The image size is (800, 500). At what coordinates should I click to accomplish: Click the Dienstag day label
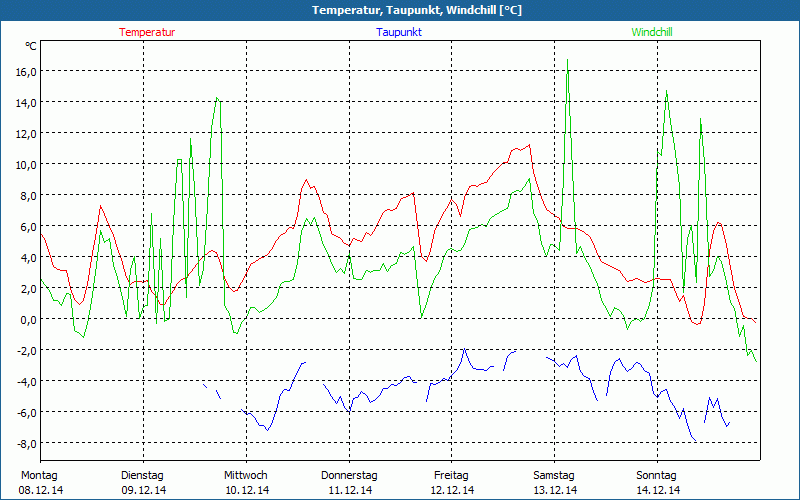(142, 476)
